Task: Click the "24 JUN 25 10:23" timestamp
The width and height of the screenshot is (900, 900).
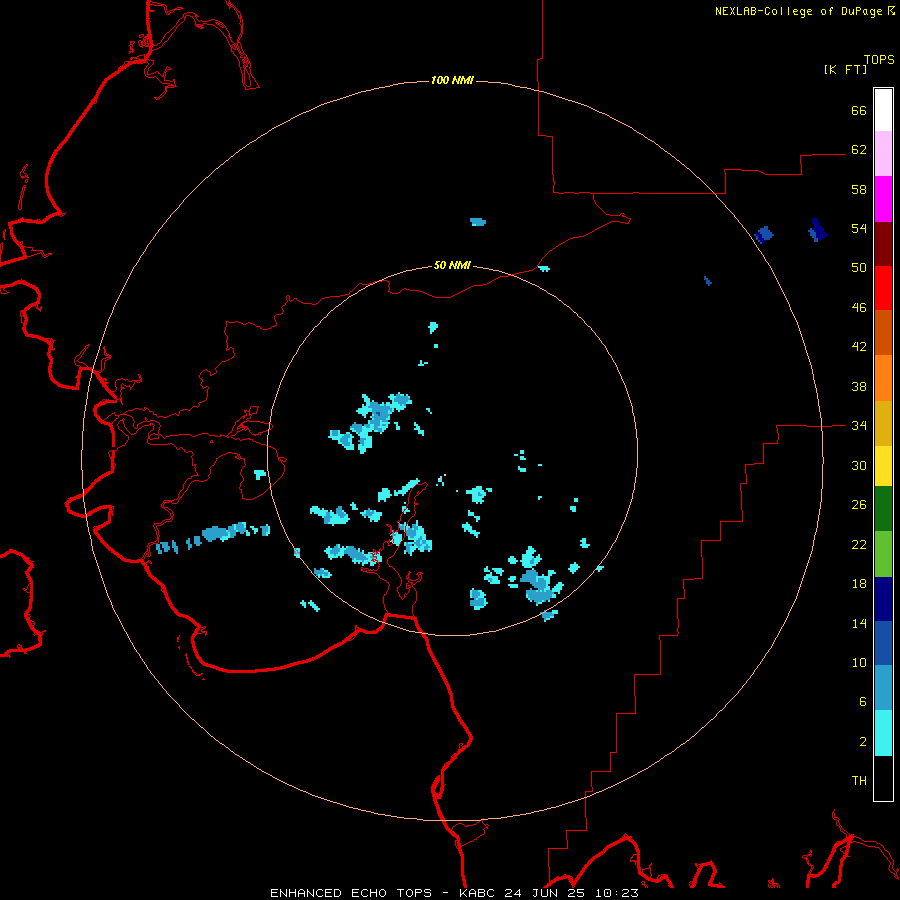Action: (572, 893)
